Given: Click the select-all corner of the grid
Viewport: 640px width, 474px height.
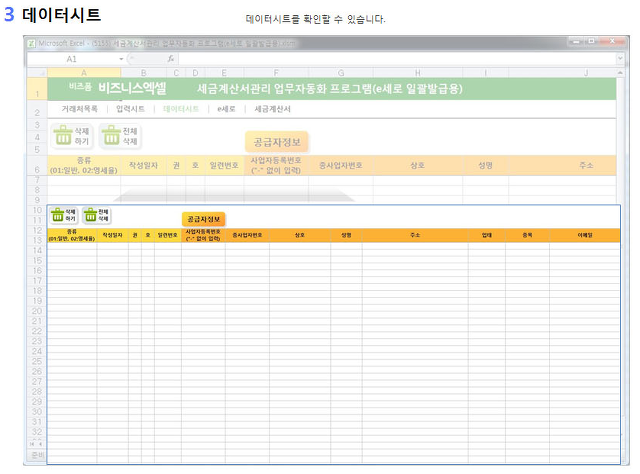Looking at the screenshot, I should click(x=37, y=73).
